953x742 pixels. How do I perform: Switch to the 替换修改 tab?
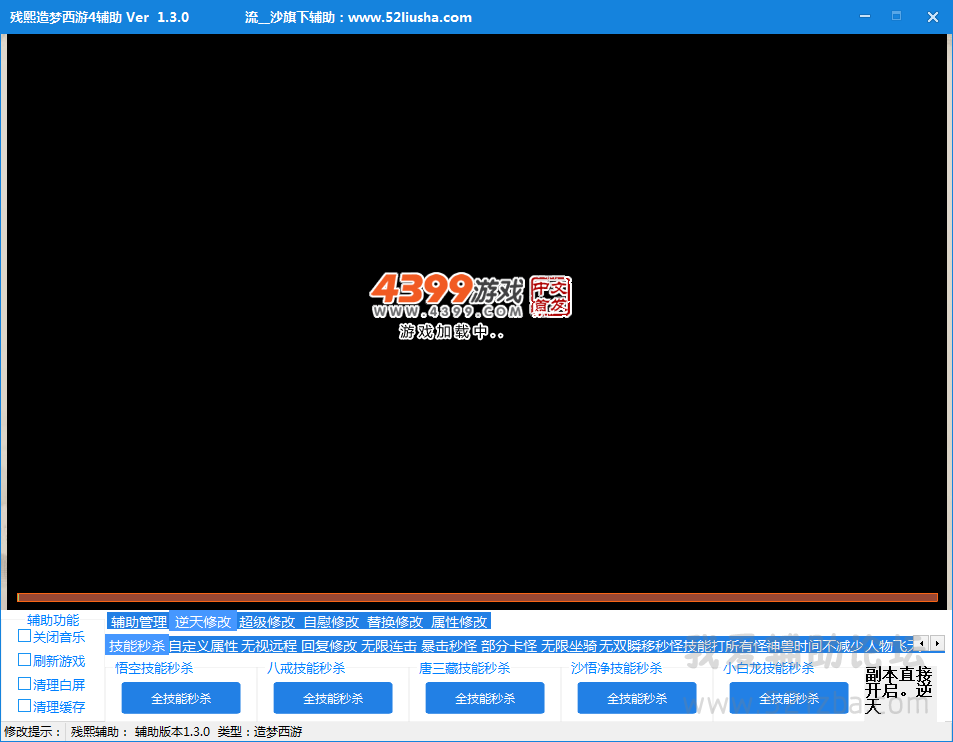395,622
